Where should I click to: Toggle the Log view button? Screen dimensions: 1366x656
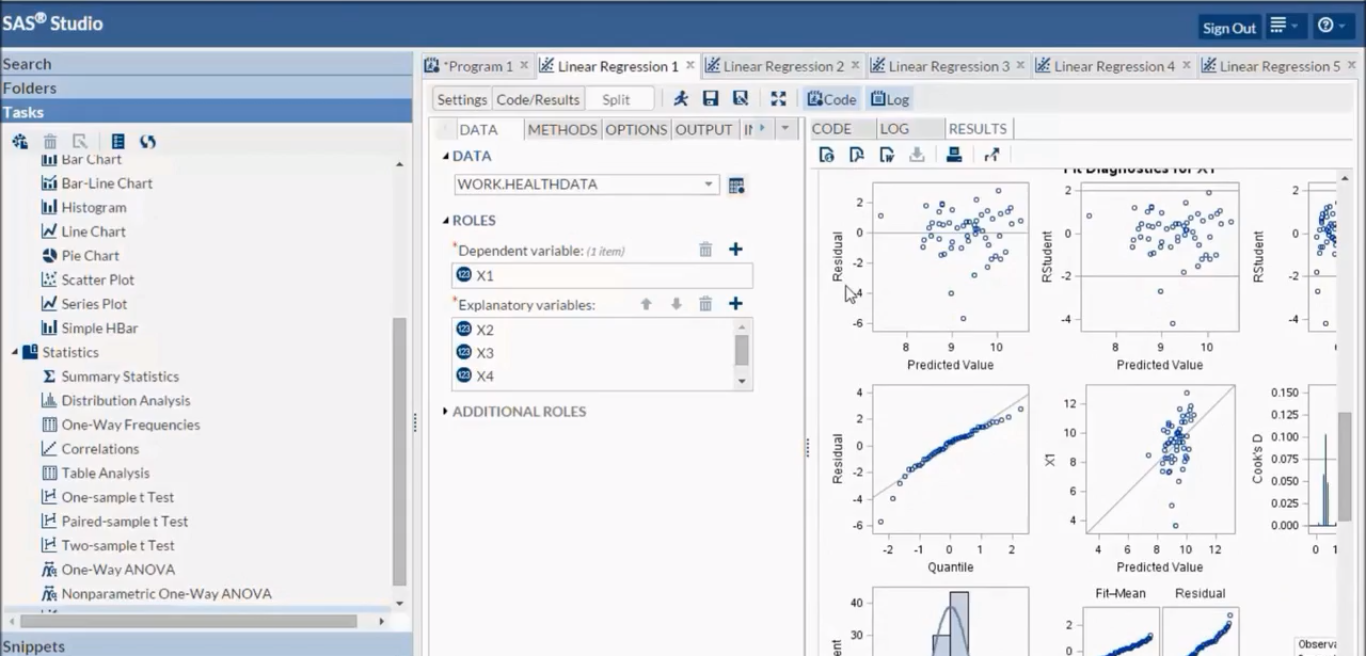coord(890,99)
